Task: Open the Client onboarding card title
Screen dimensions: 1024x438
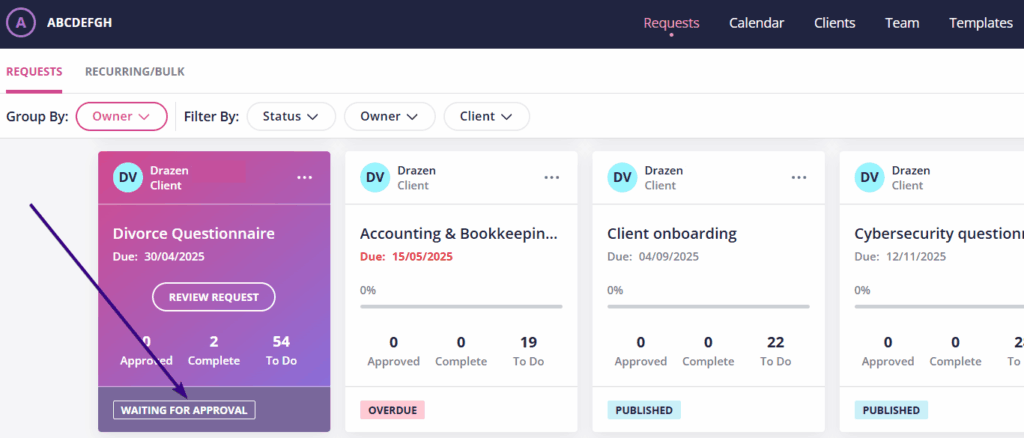Action: point(671,234)
